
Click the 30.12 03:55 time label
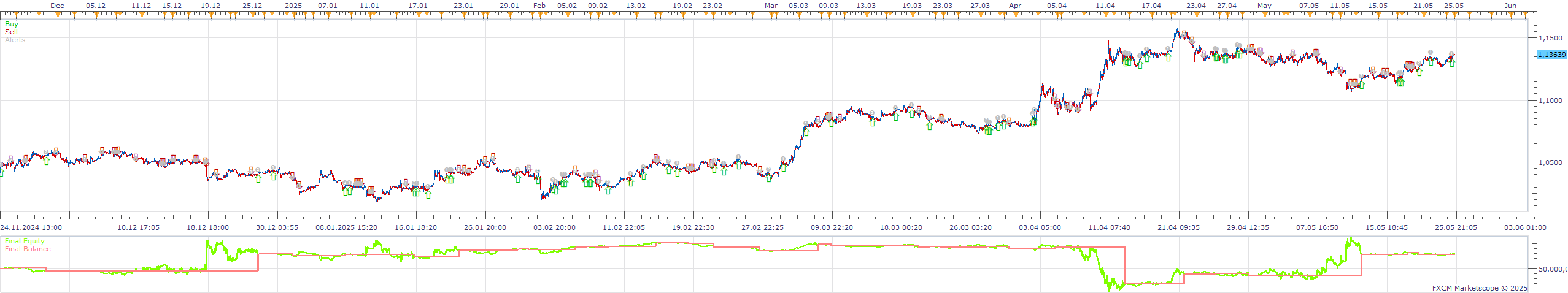[x=277, y=227]
